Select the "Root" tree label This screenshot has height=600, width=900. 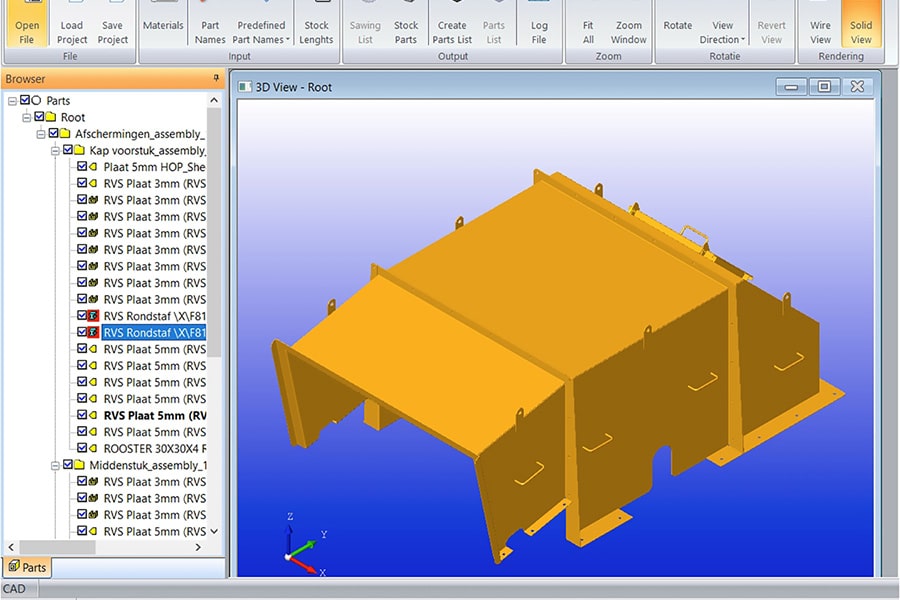[x=73, y=117]
